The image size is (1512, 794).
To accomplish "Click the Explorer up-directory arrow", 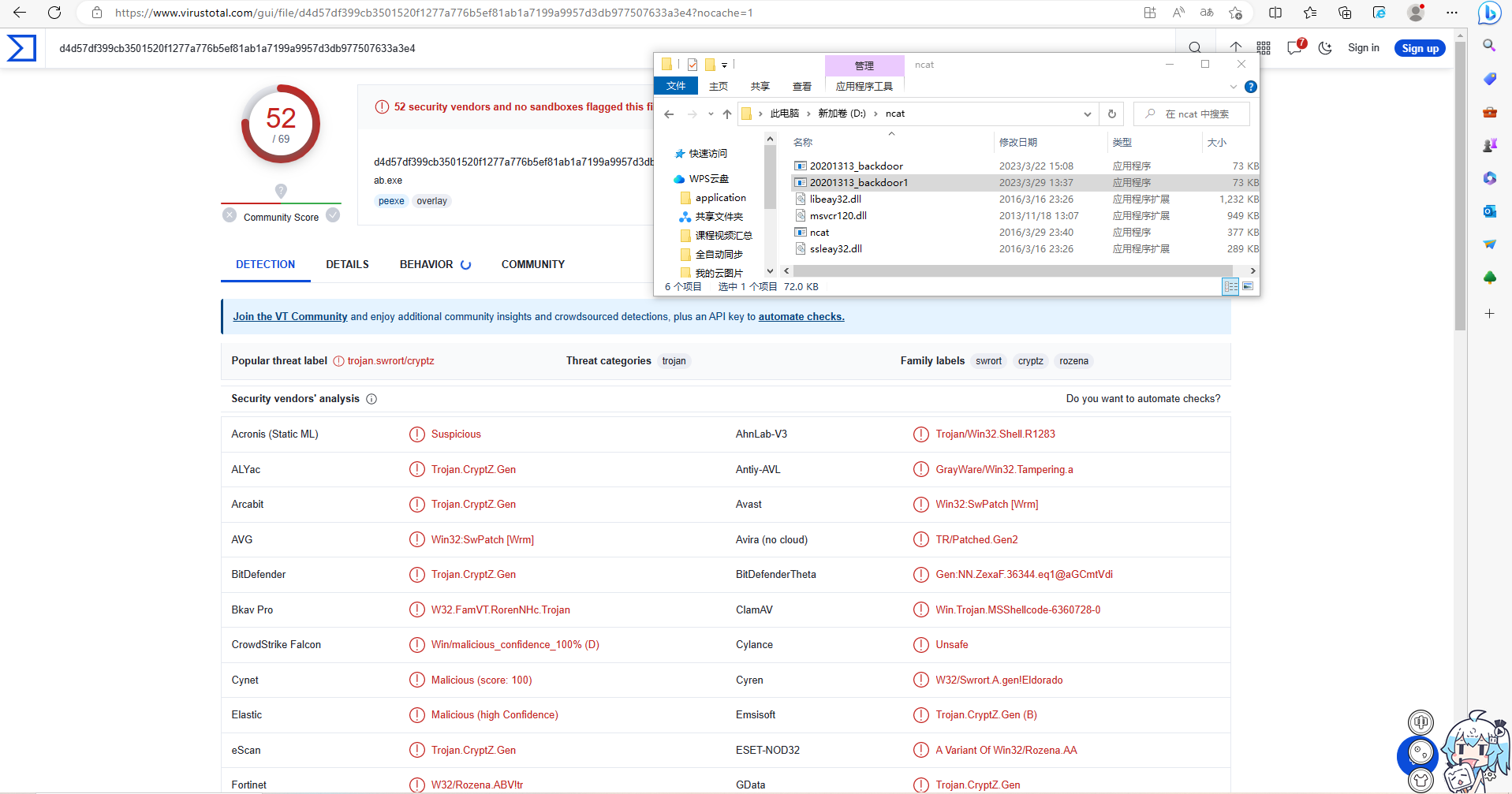I will click(x=727, y=114).
